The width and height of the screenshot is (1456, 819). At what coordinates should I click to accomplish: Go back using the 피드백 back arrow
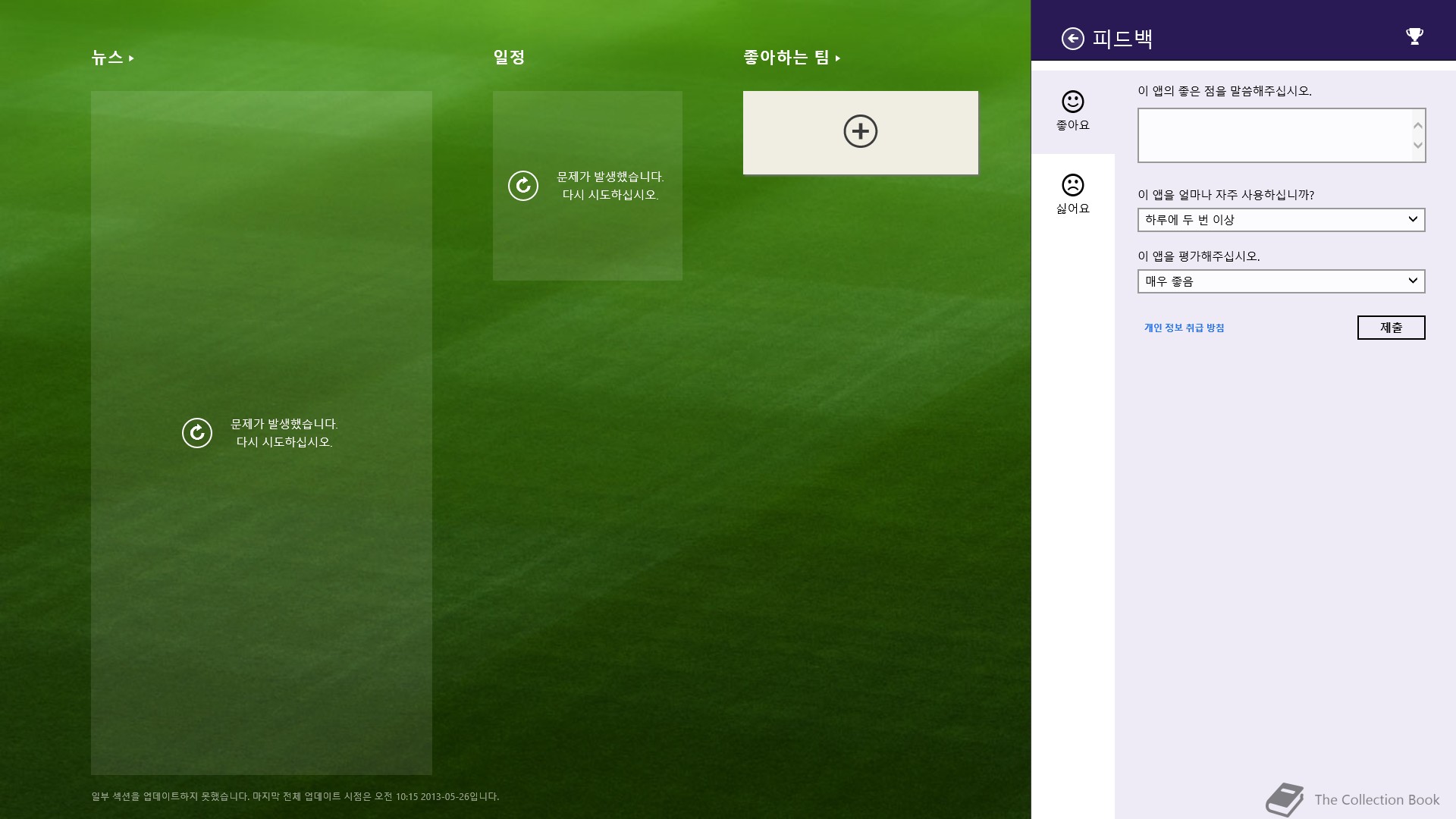tap(1072, 38)
